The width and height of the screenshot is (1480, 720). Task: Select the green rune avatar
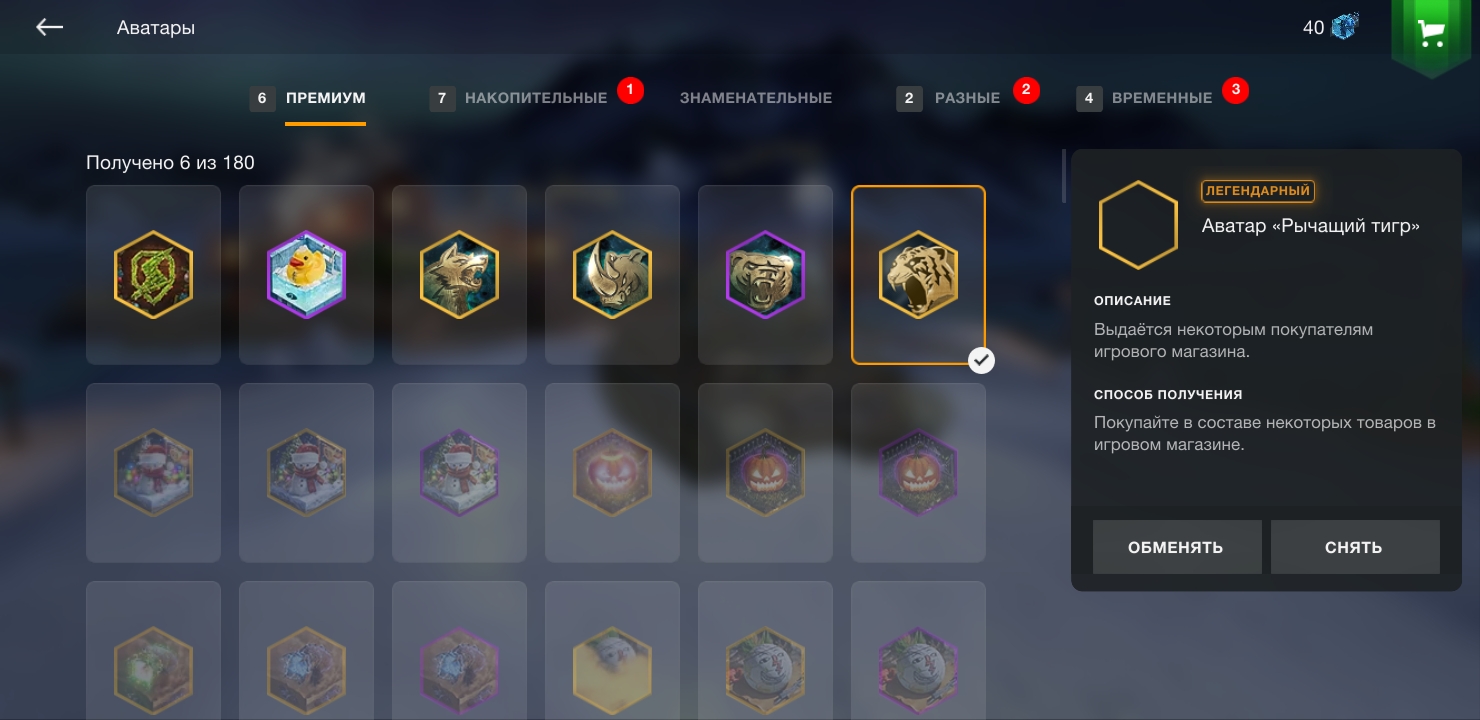pyautogui.click(x=153, y=275)
